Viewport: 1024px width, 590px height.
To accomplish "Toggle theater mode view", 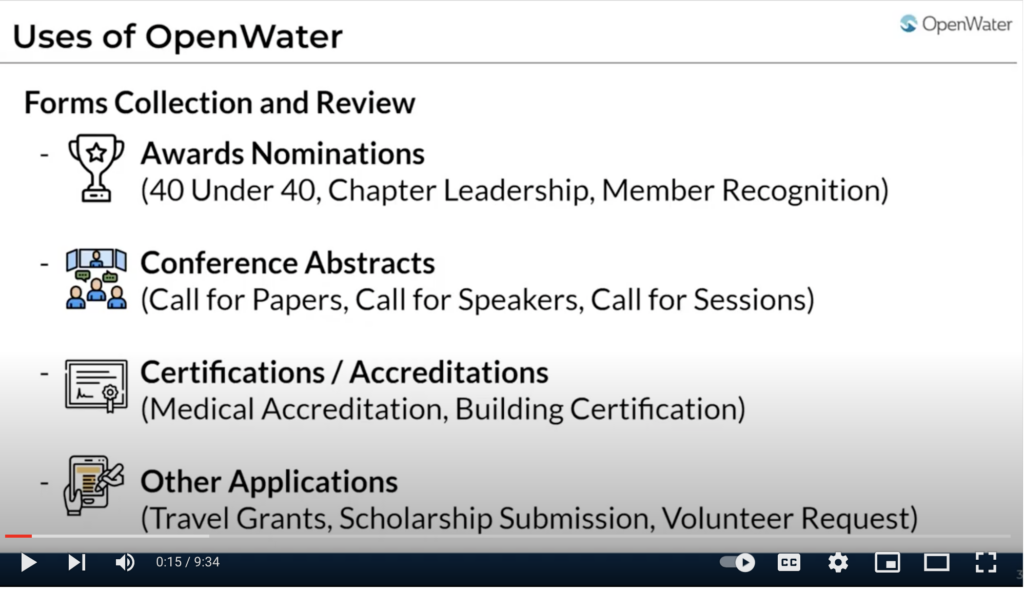I will [936, 563].
